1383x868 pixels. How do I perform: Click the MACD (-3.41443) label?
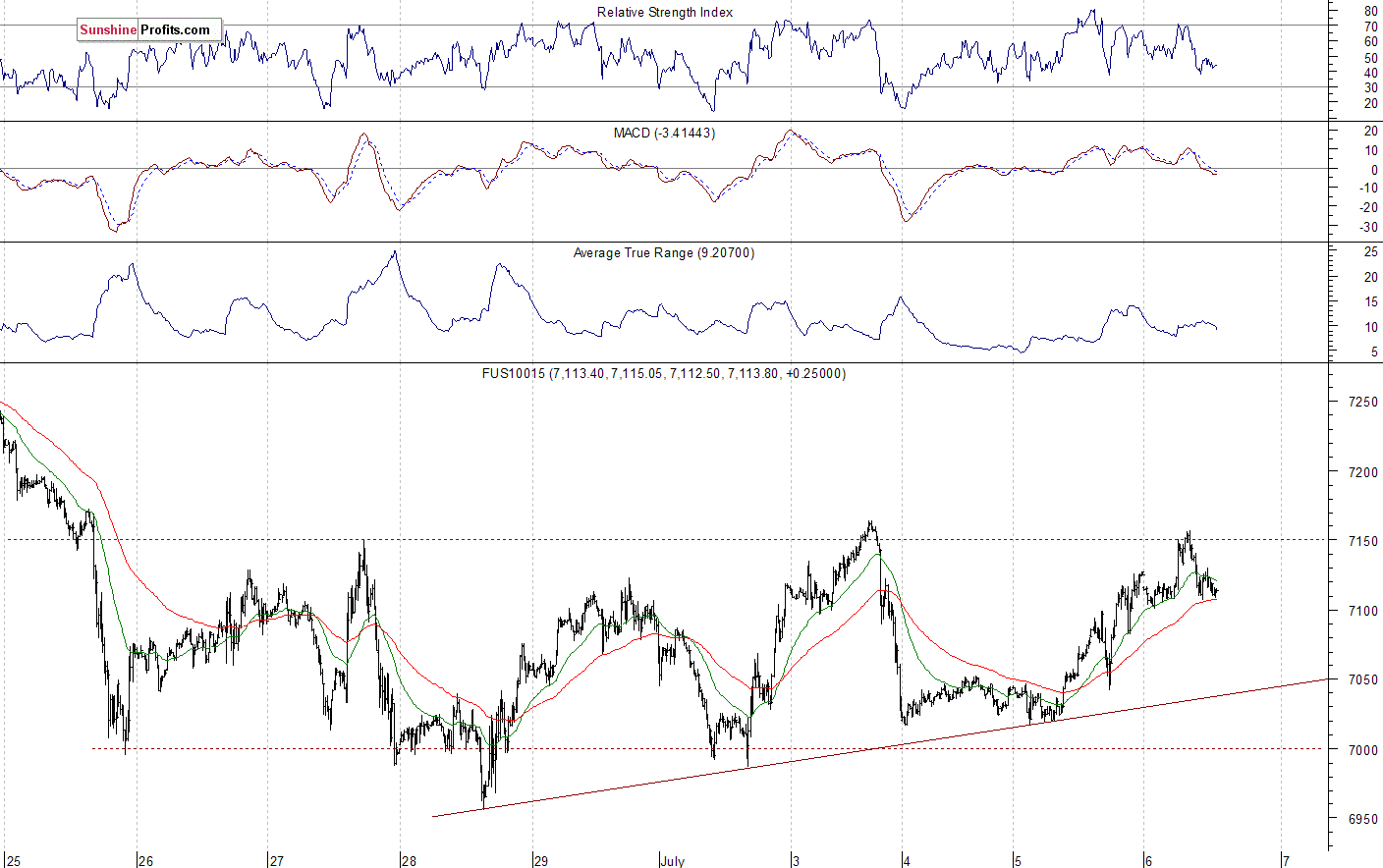[x=664, y=133]
